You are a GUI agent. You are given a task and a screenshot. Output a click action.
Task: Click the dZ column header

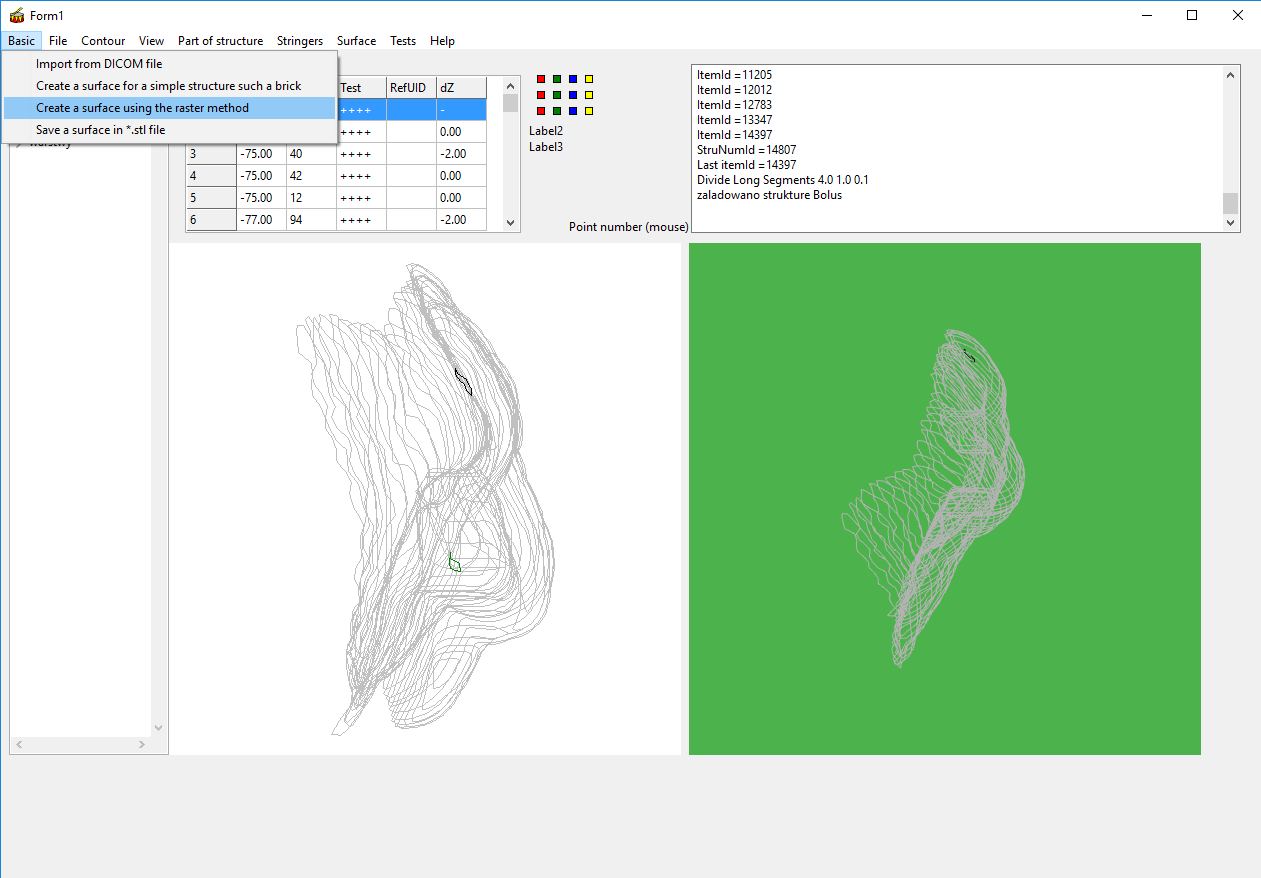pyautogui.click(x=461, y=88)
